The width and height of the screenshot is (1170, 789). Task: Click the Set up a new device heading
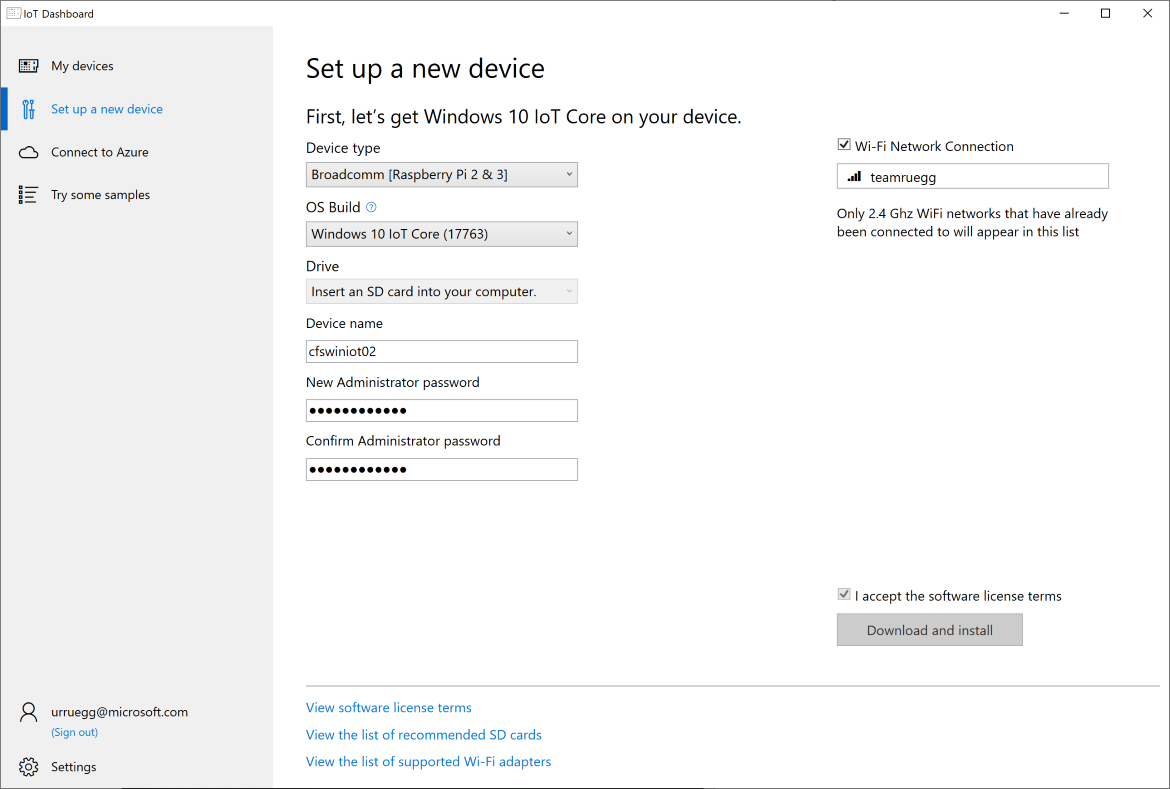425,69
